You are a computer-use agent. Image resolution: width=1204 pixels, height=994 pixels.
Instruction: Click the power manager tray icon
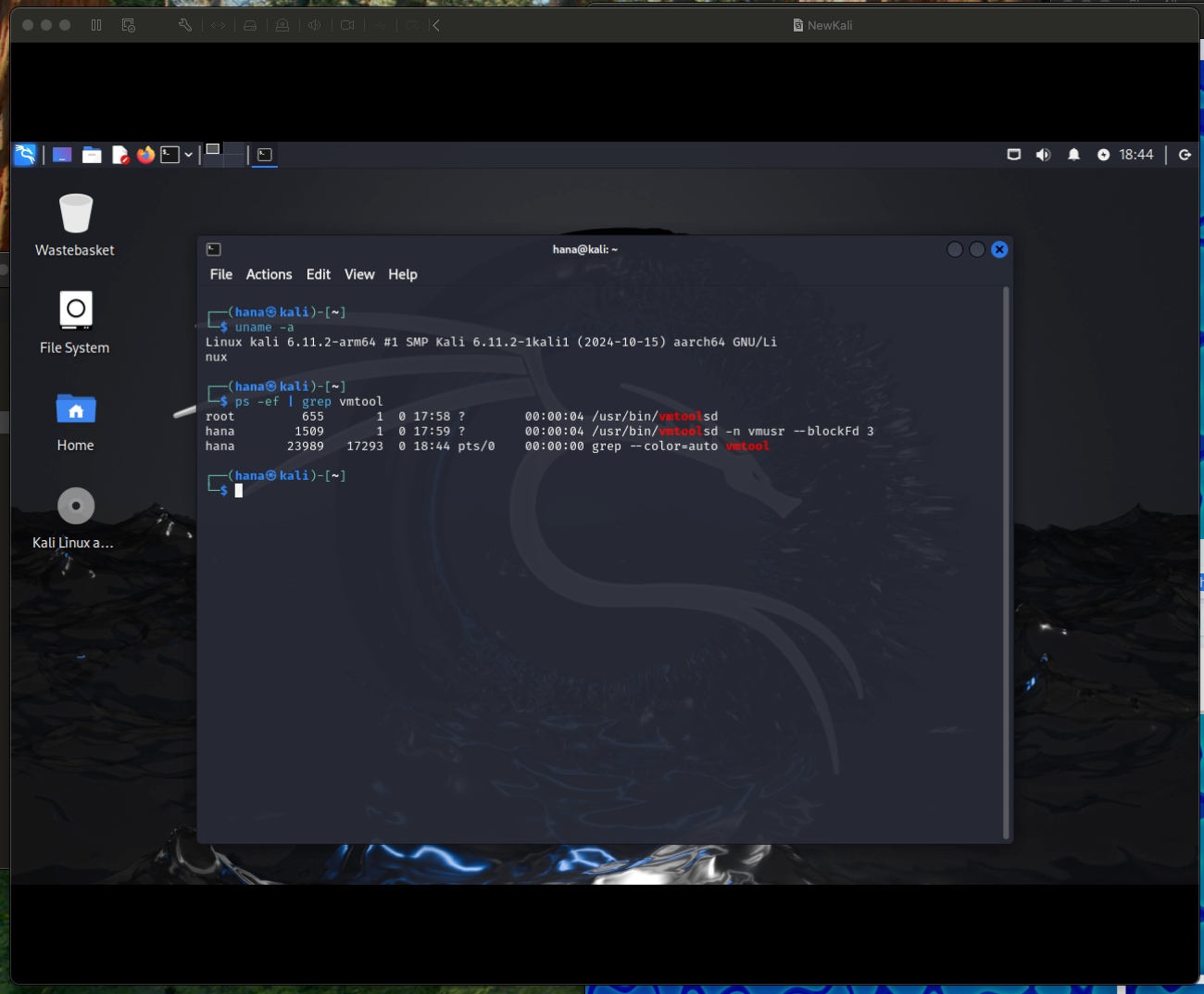tap(1103, 155)
